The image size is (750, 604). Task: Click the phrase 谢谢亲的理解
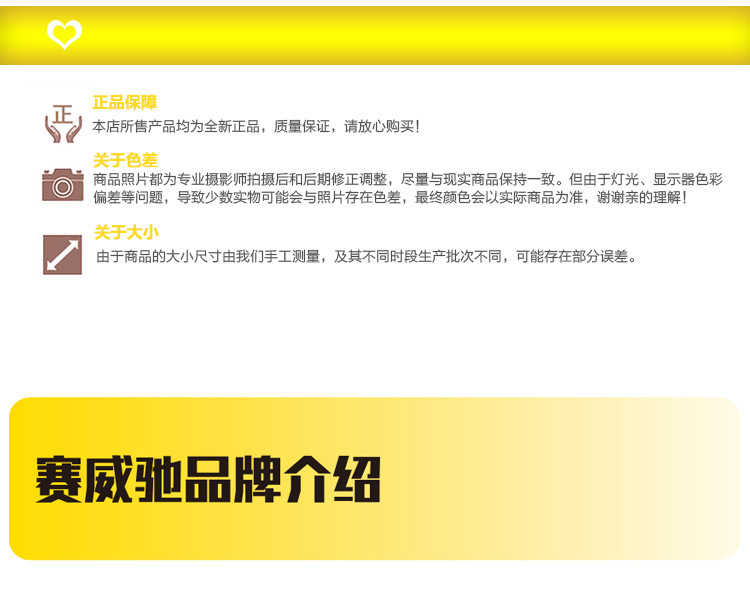coord(641,197)
